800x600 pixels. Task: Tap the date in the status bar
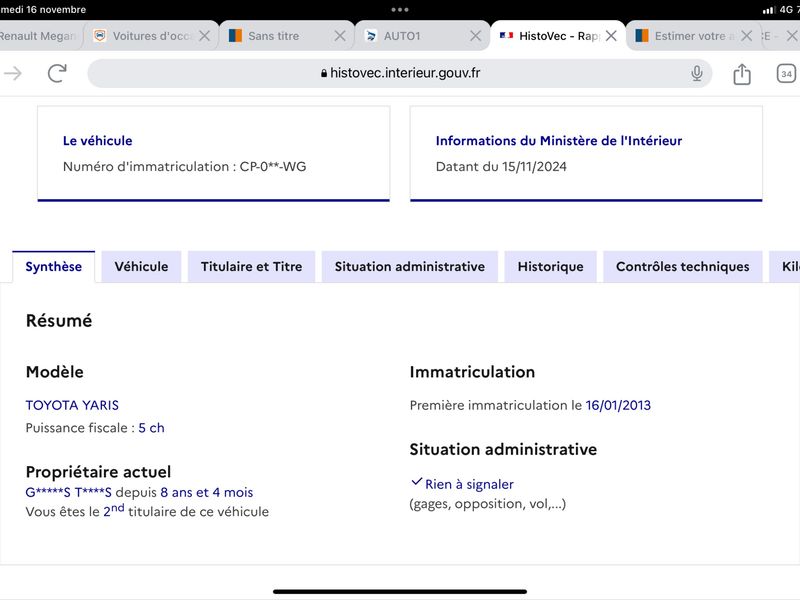tap(43, 10)
